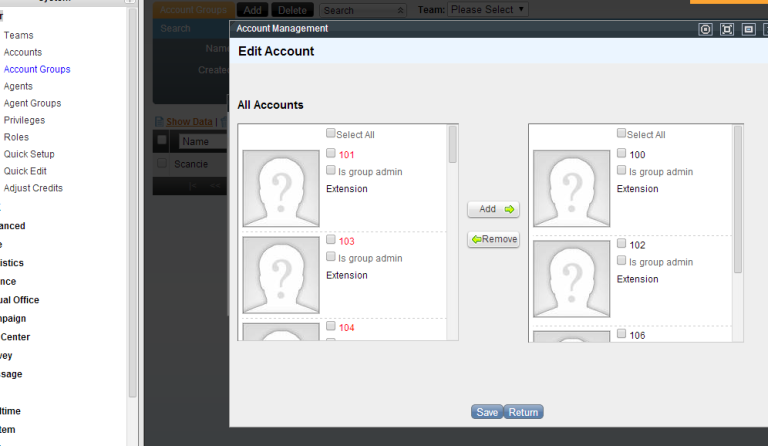The image size is (768, 446).
Task: Click the Return button
Action: pyautogui.click(x=523, y=412)
